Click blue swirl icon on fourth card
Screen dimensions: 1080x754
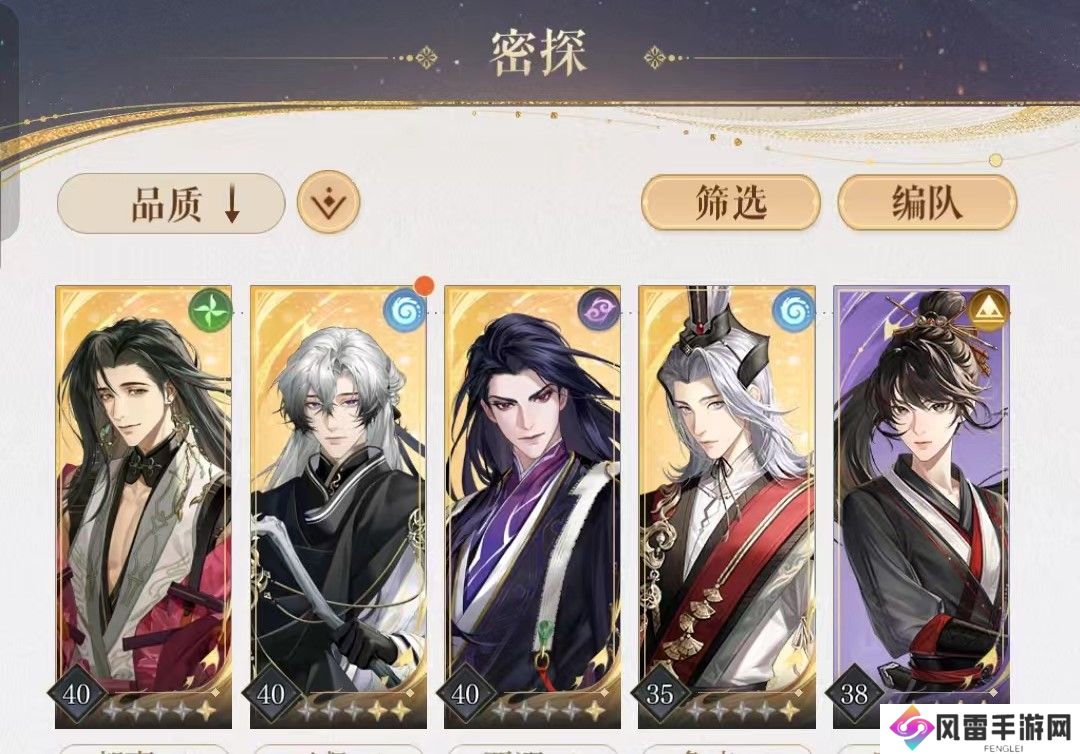tap(793, 311)
